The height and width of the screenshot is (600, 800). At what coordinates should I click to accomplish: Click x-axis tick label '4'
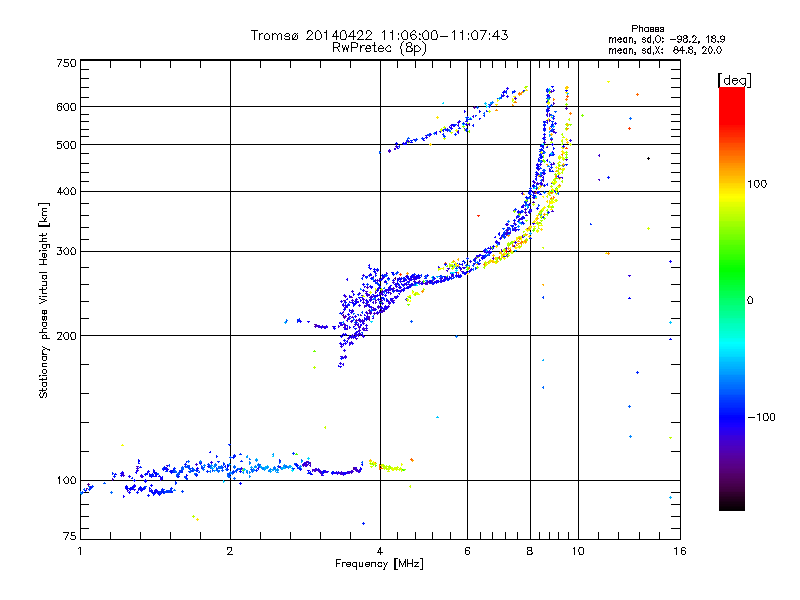tap(380, 551)
